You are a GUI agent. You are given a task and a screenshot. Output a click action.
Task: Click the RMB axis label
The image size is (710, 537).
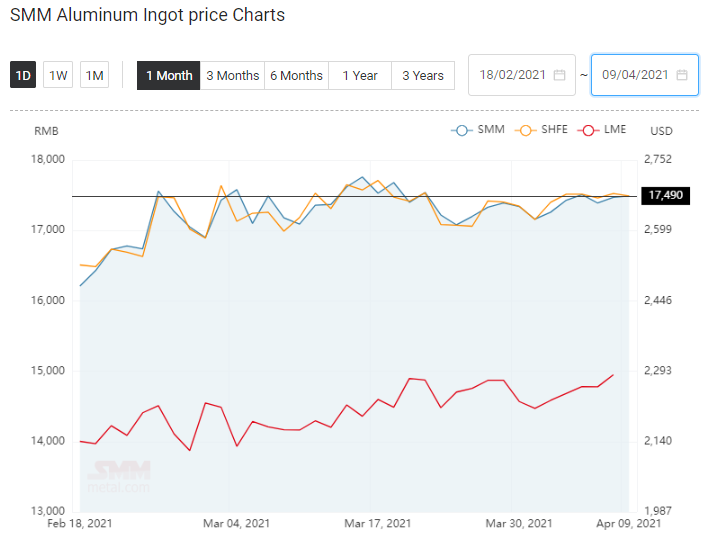(46, 131)
